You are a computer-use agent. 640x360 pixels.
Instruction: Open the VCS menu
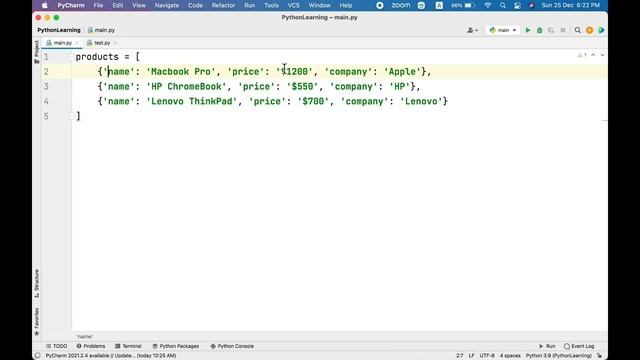coord(293,5)
